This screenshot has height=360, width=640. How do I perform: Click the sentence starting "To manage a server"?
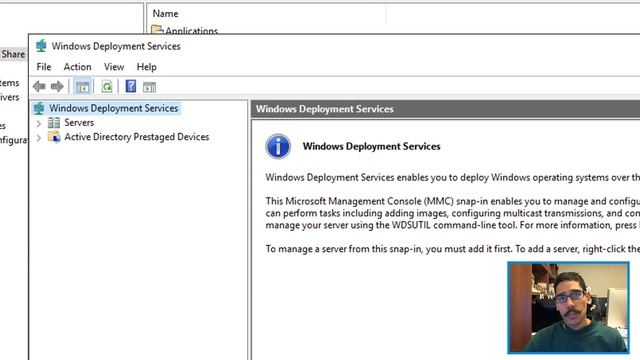pos(453,249)
